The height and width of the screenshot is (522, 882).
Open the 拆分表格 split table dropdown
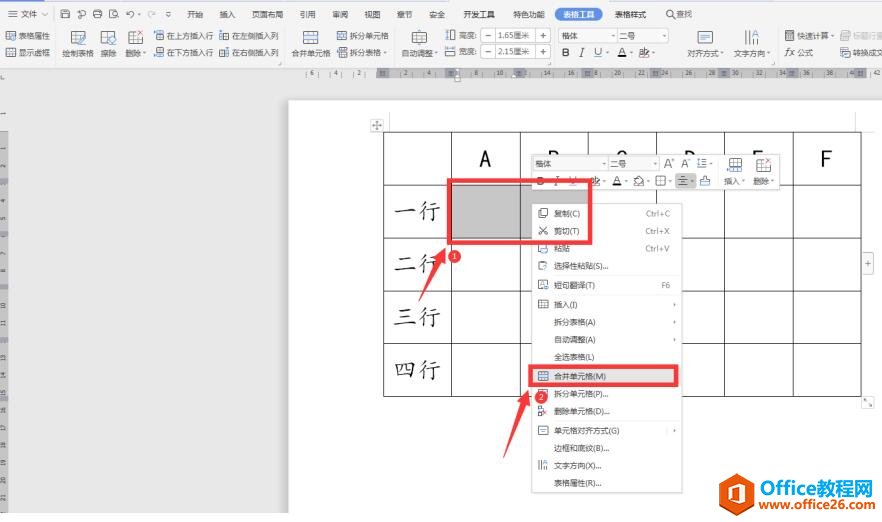coord(362,52)
